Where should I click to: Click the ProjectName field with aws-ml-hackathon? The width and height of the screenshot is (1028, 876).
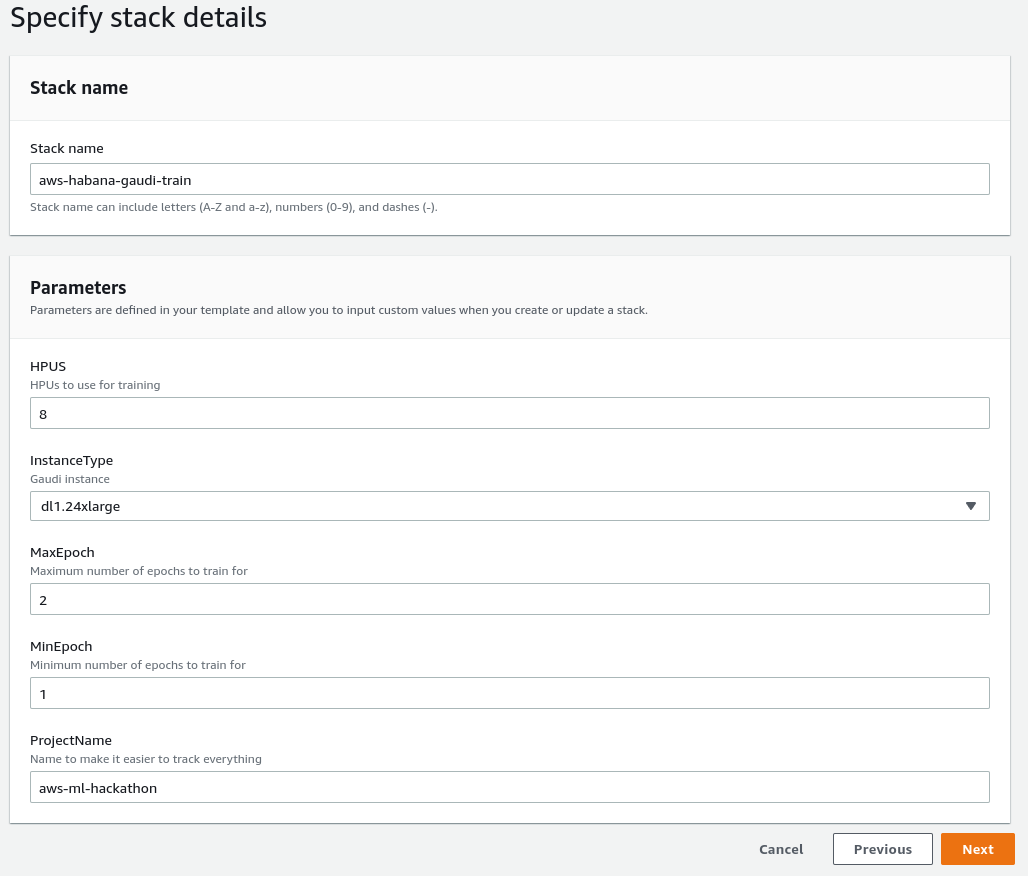[509, 787]
